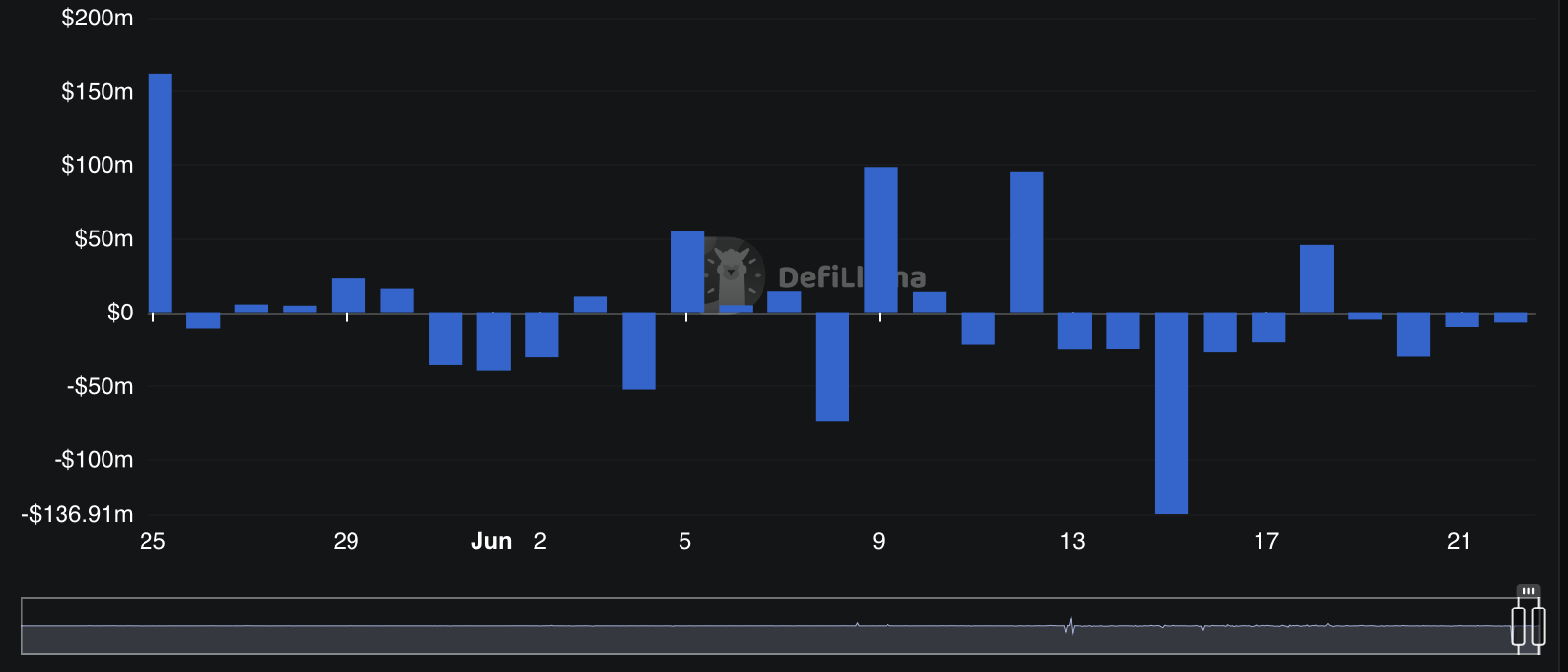Select the tiny positive May 28 bar
Image resolution: width=1568 pixels, height=672 pixels.
[300, 309]
